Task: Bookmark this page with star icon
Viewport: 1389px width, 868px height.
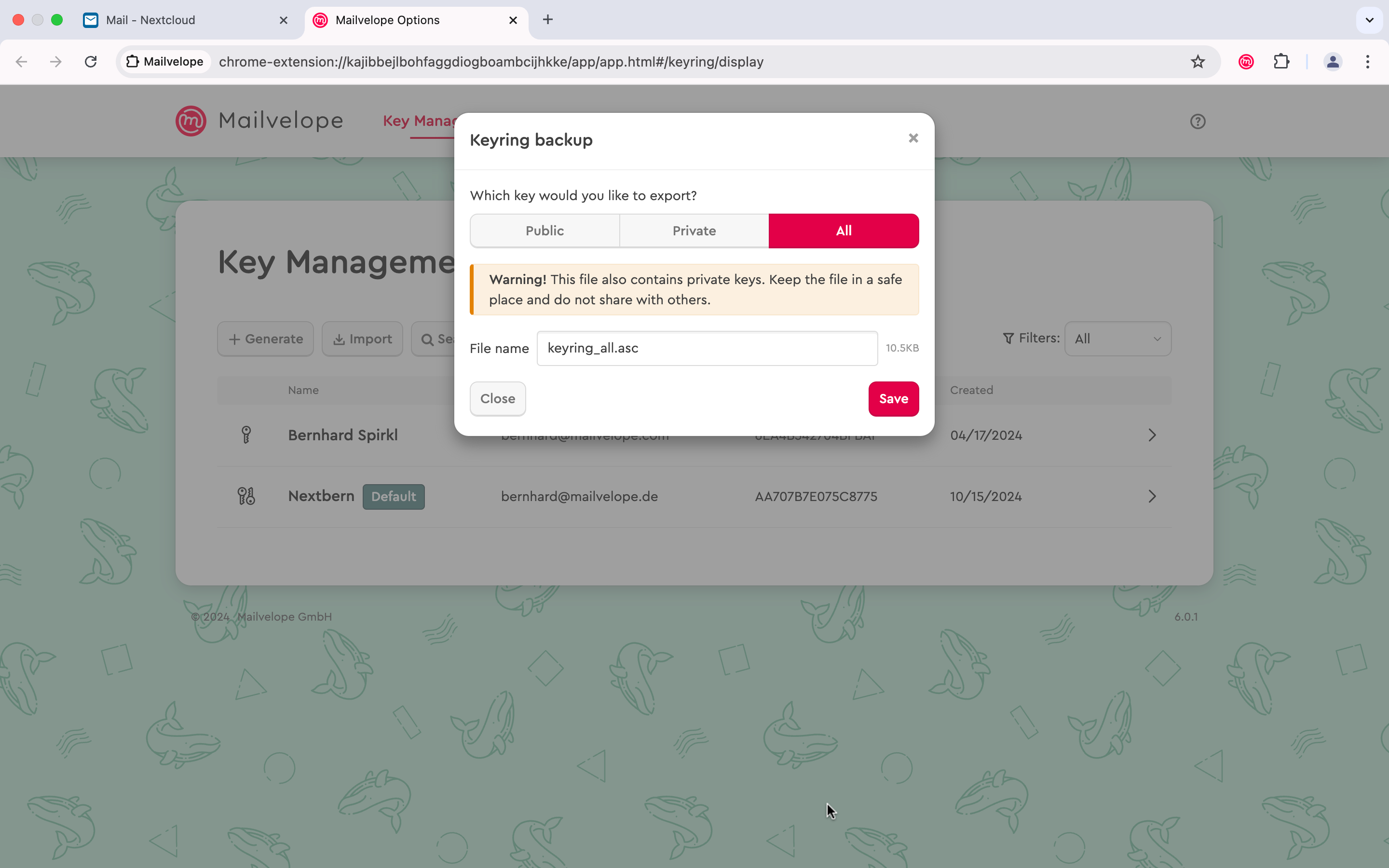Action: 1198,61
